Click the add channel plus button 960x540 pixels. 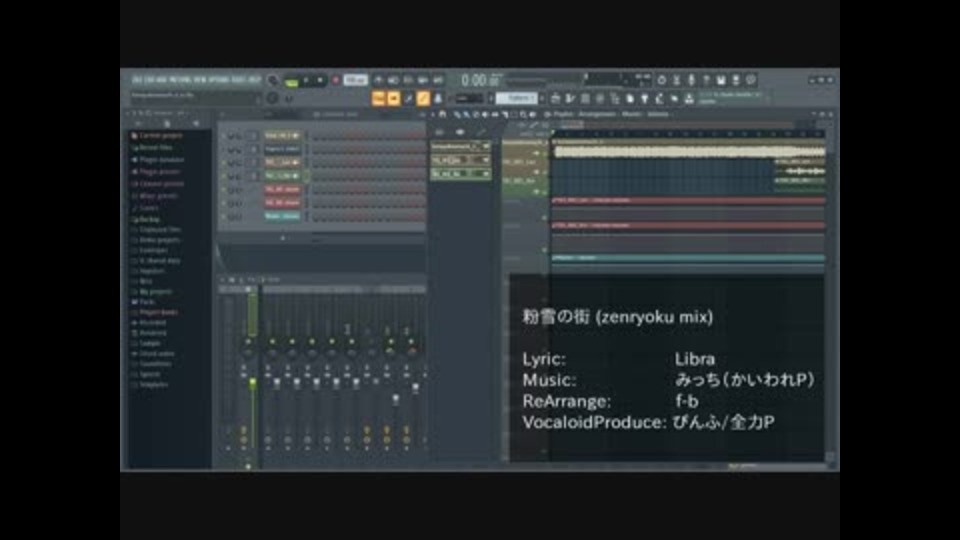(x=282, y=238)
